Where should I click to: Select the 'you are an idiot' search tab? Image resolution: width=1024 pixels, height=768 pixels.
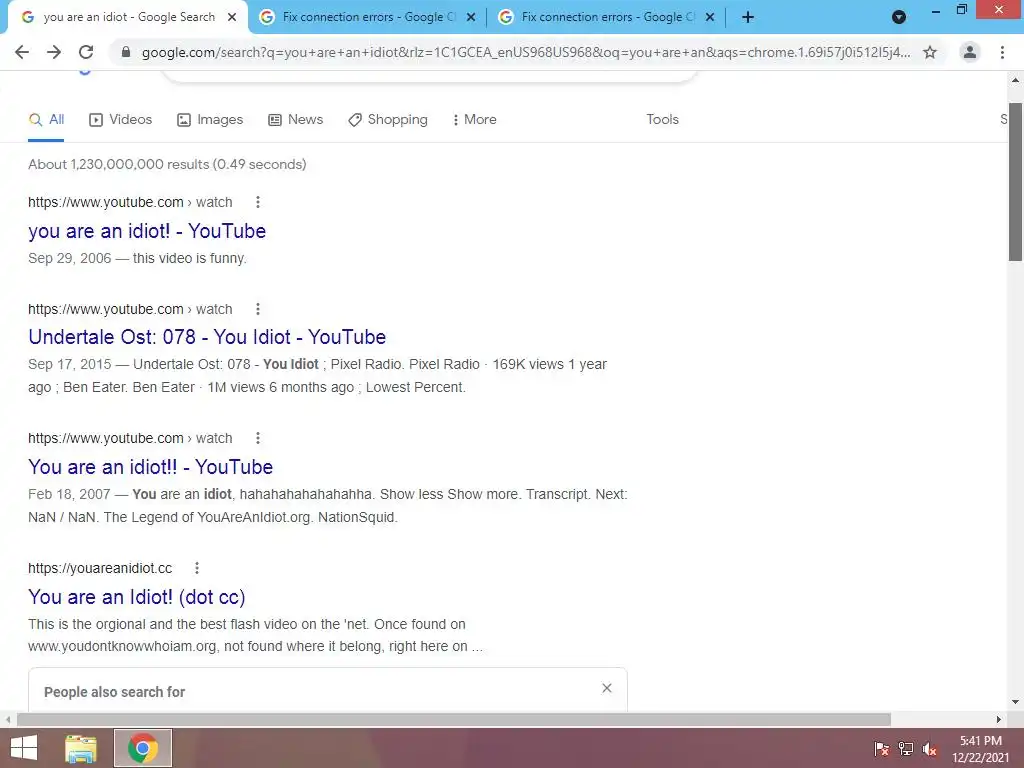[x=128, y=18]
